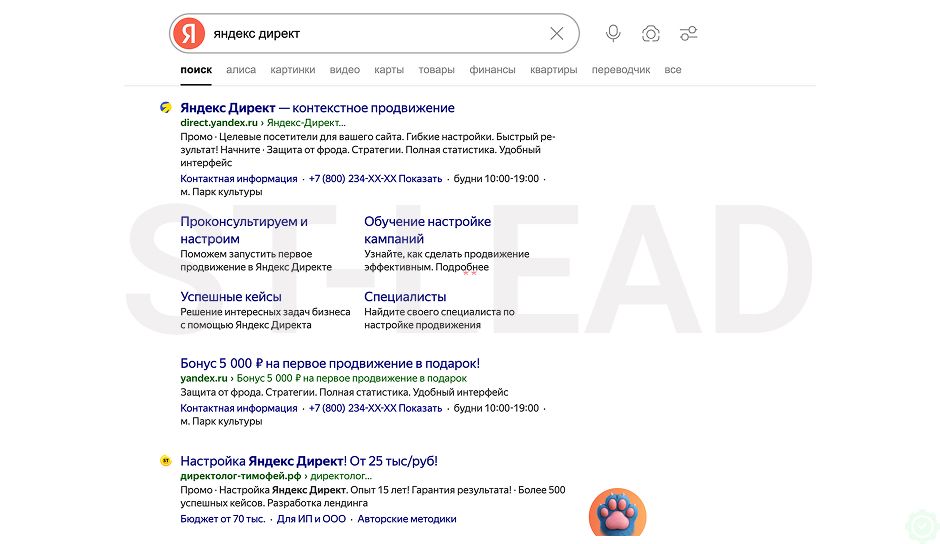Open the Успешные кейсы sitelink
Viewport: 940px width, 544px height.
pyautogui.click(x=231, y=296)
